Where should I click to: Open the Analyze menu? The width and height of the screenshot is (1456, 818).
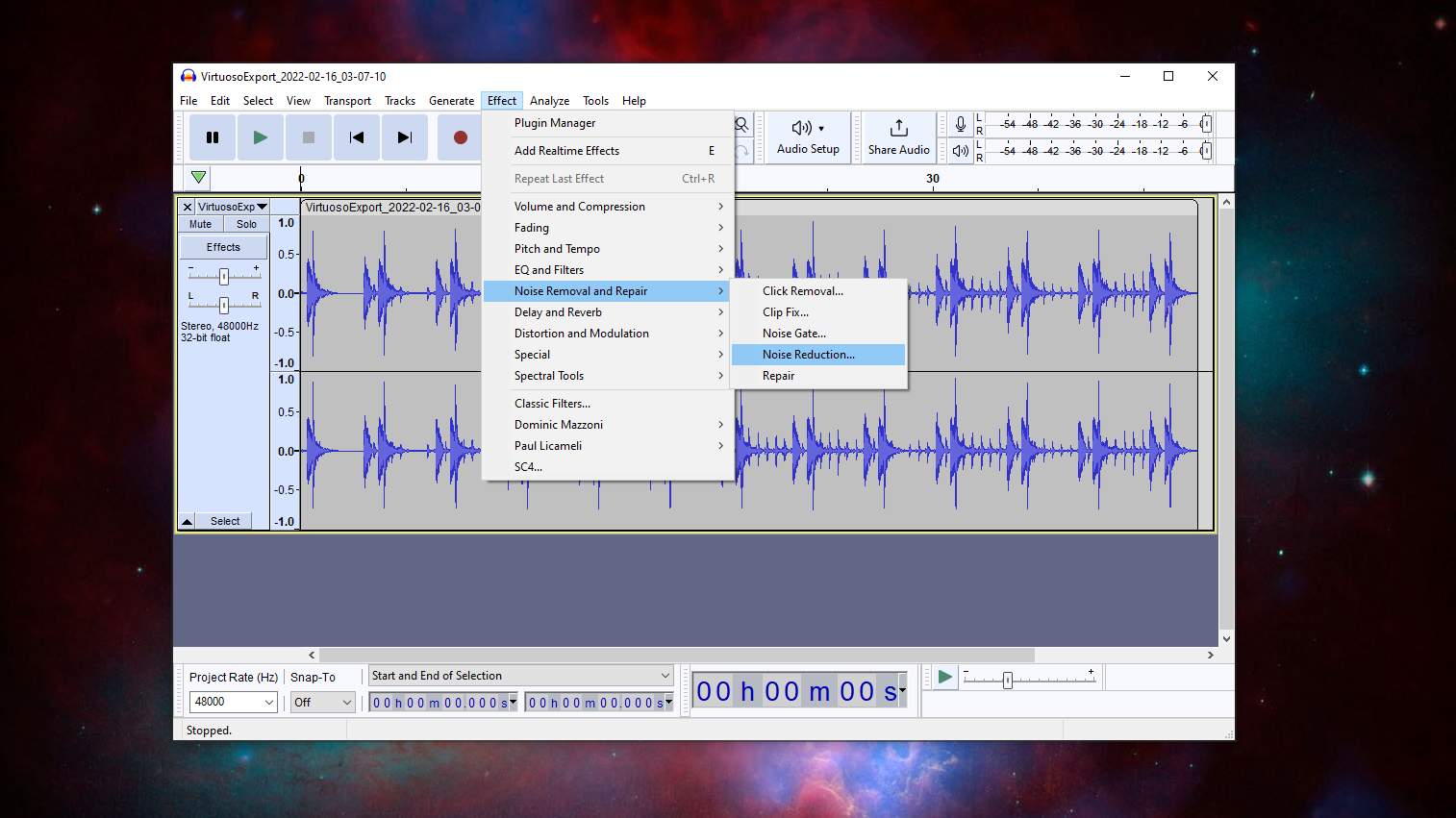tap(549, 100)
